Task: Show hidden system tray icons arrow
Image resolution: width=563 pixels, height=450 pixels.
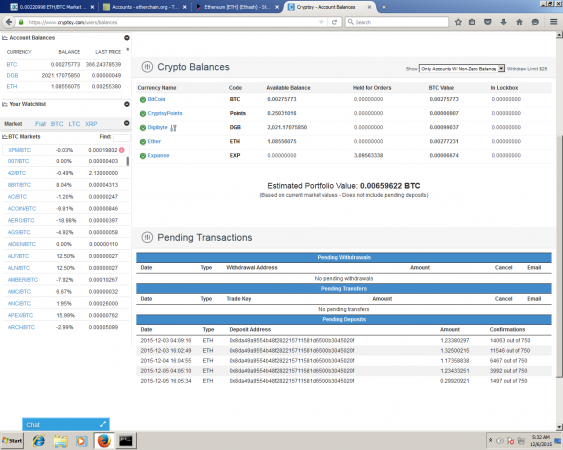Action: coord(490,440)
